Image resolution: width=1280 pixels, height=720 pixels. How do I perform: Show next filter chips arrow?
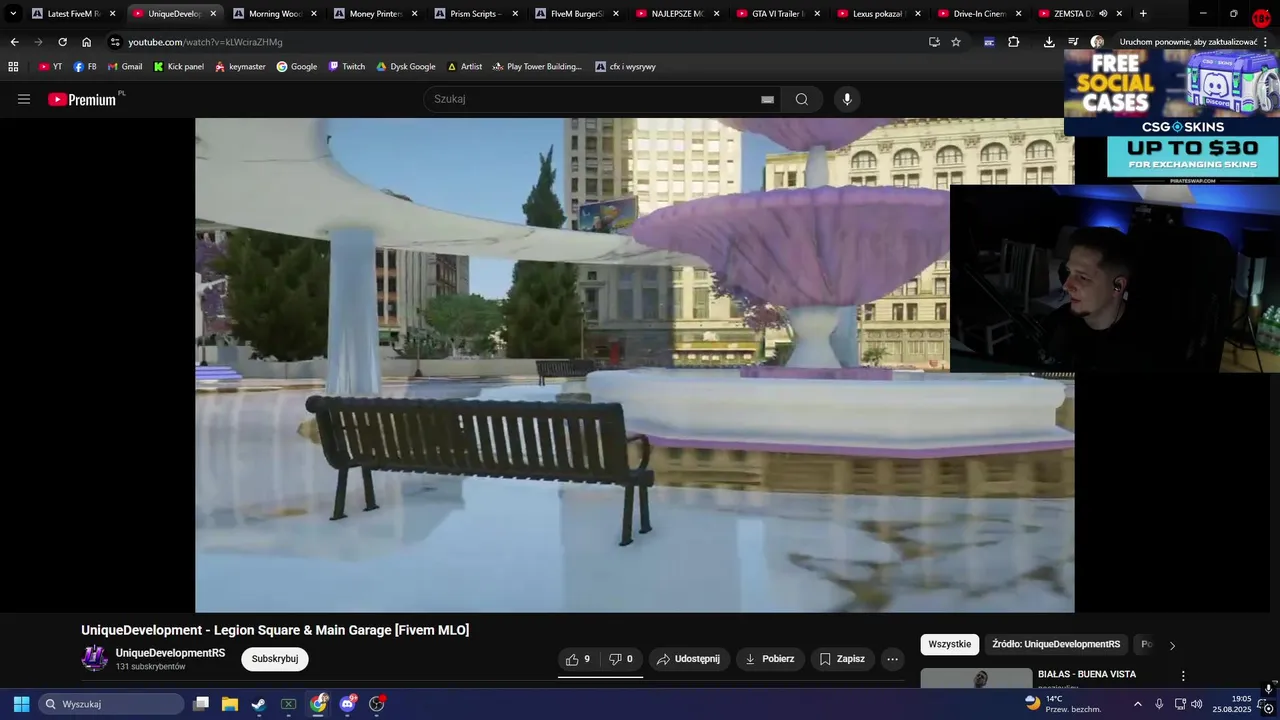point(1172,645)
